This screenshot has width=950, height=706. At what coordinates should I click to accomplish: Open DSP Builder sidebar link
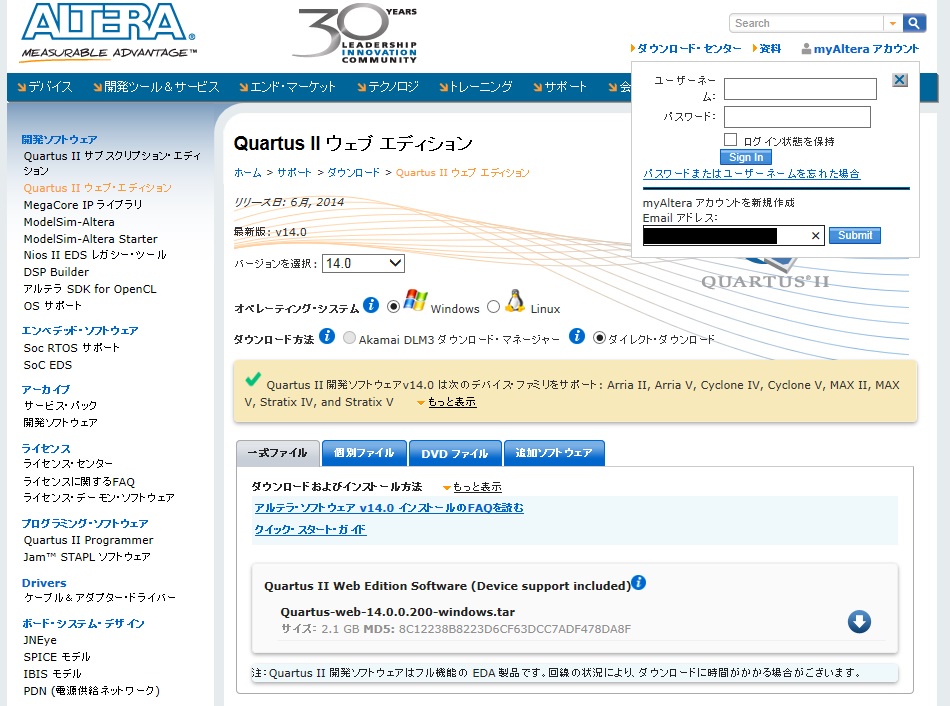(56, 272)
